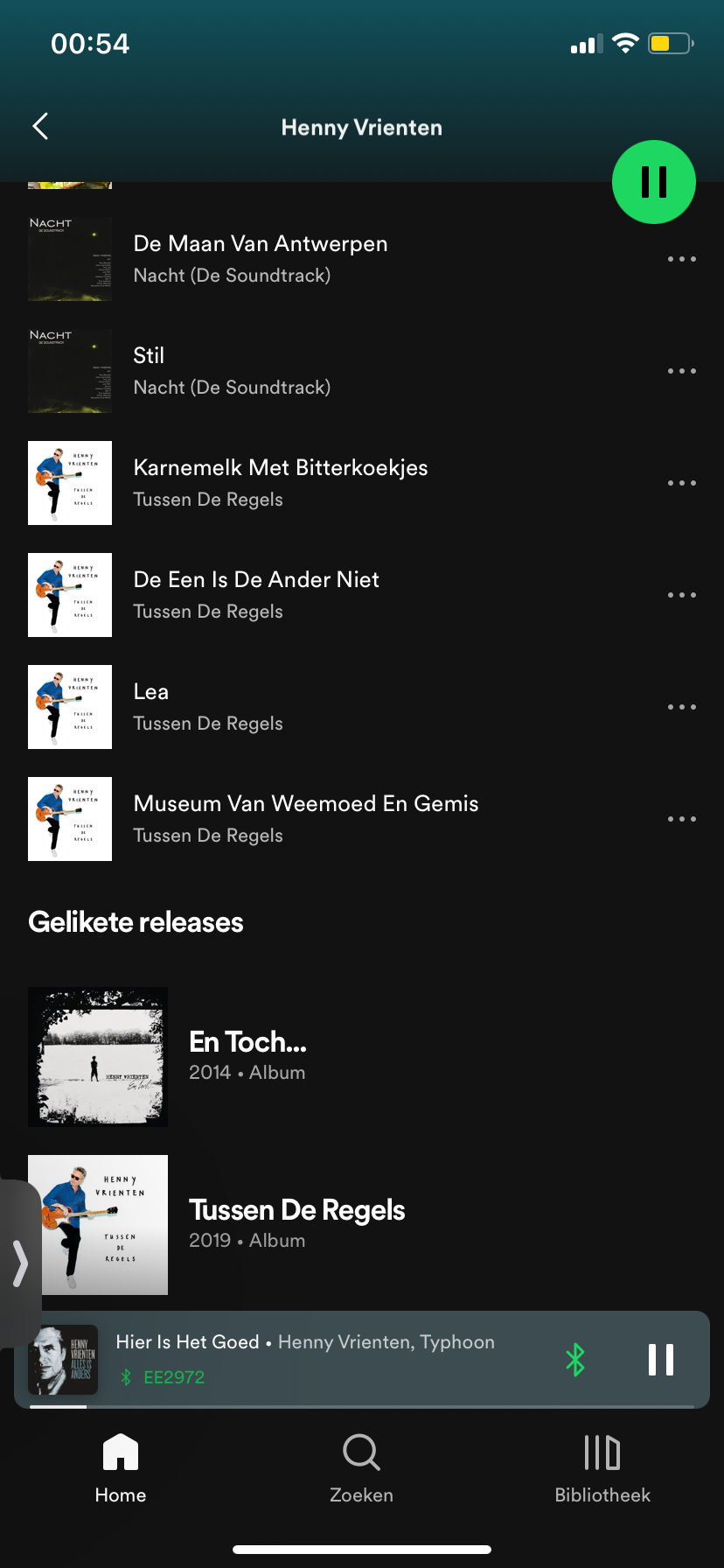This screenshot has height=1568, width=724.
Task: Open options for Museum Van Weemoed En Gemis
Action: [682, 819]
